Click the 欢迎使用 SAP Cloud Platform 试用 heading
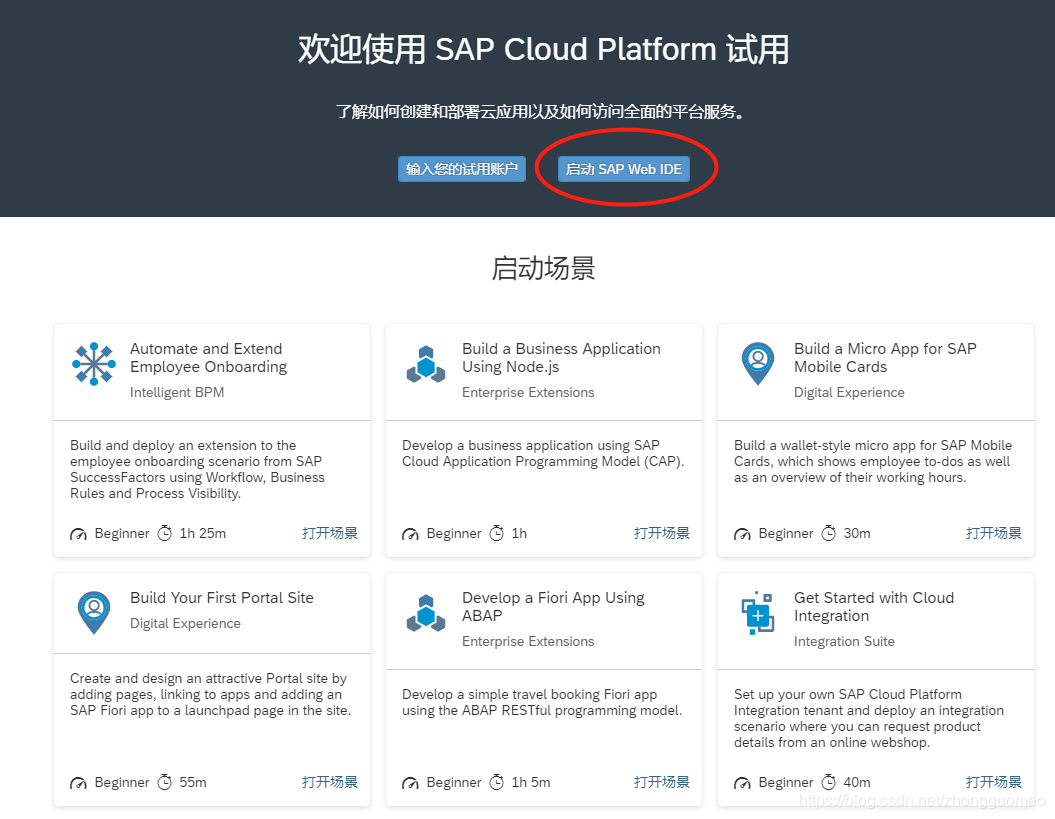Viewport: 1055px width, 819px height. click(544, 49)
